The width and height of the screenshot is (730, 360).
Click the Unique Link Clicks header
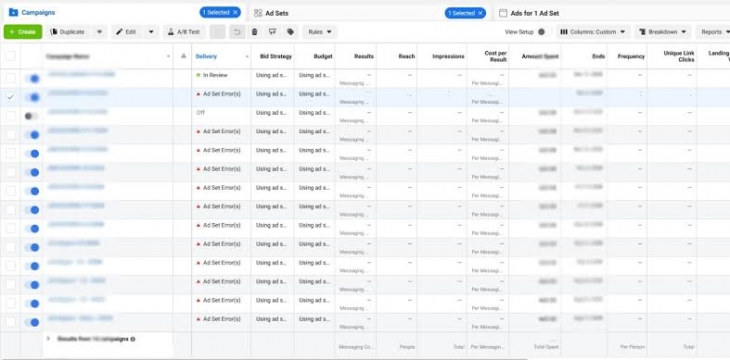pyautogui.click(x=678, y=56)
